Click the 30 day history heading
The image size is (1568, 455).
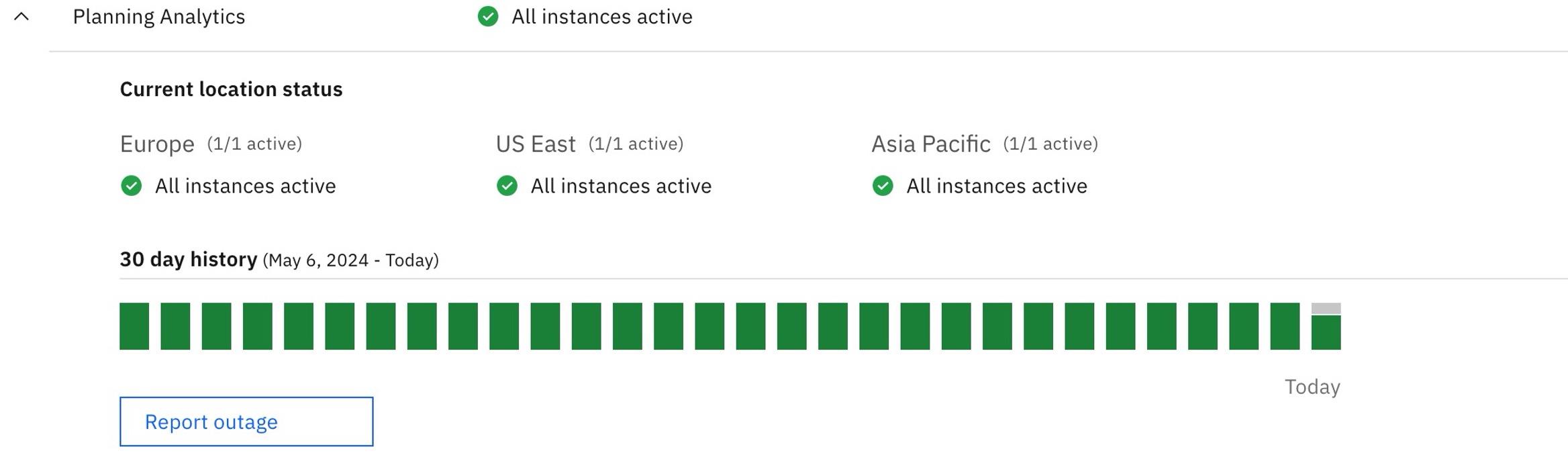189,259
